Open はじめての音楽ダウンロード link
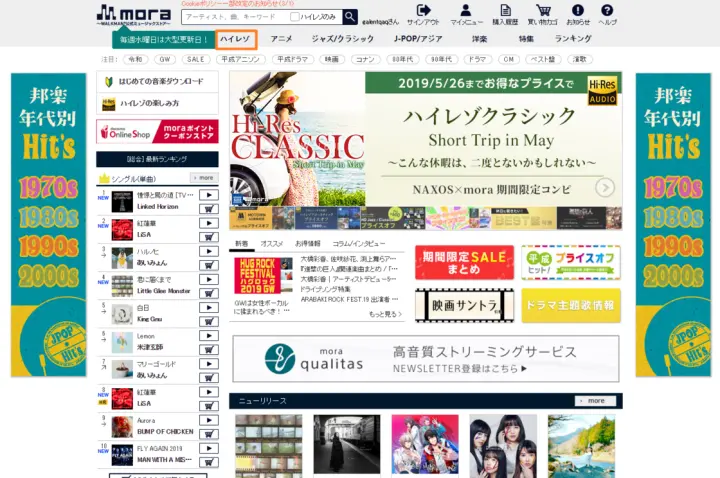The height and width of the screenshot is (478, 720). tap(158, 81)
